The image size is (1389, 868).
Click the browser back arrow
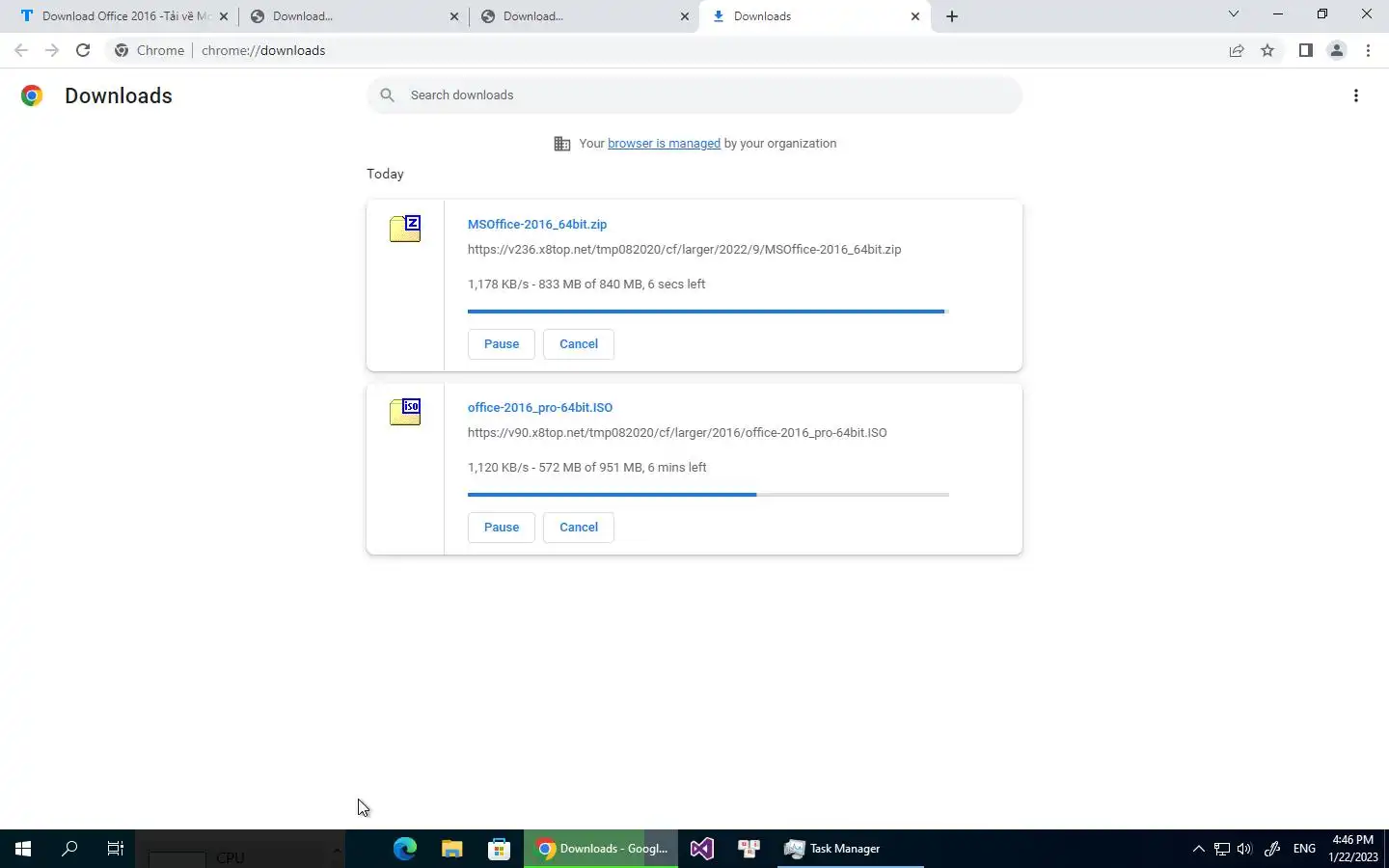pyautogui.click(x=21, y=50)
